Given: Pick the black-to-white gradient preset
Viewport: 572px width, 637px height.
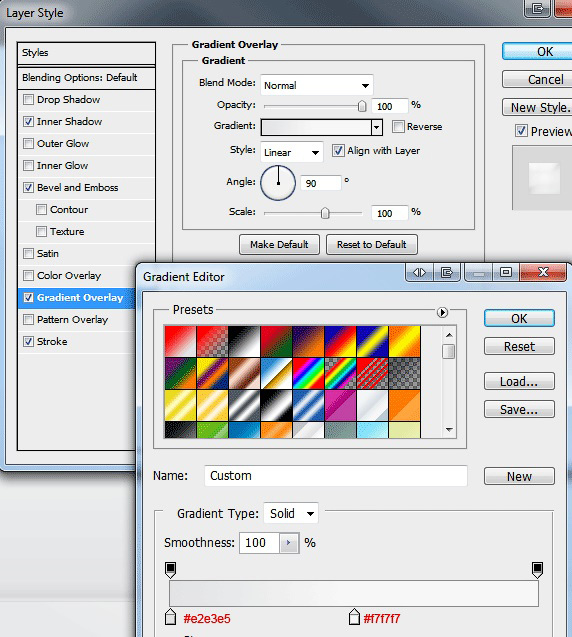Looking at the screenshot, I should click(244, 341).
